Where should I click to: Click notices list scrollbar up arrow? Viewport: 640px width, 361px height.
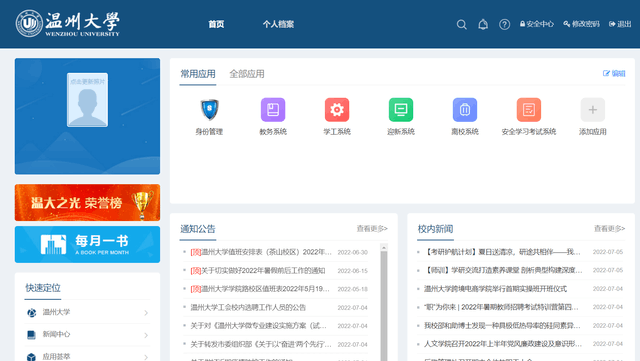coord(384,247)
